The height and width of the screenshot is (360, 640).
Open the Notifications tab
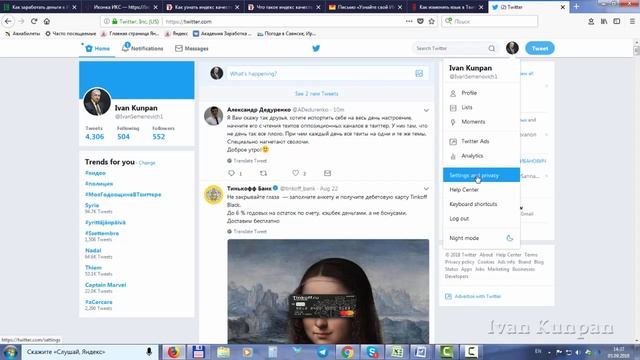[142, 48]
